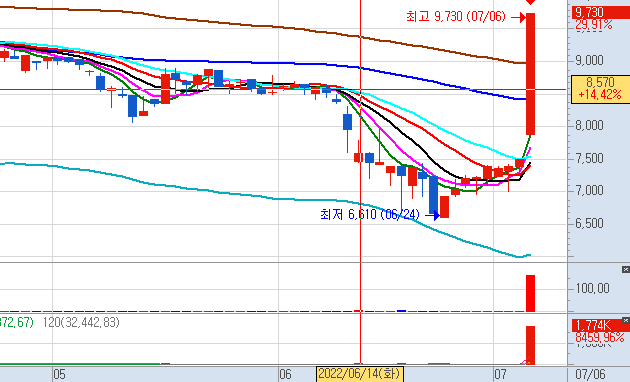Viewport: 630px width, 382px height.
Task: Click the 7,500 price axis label
Action: [x=589, y=159]
